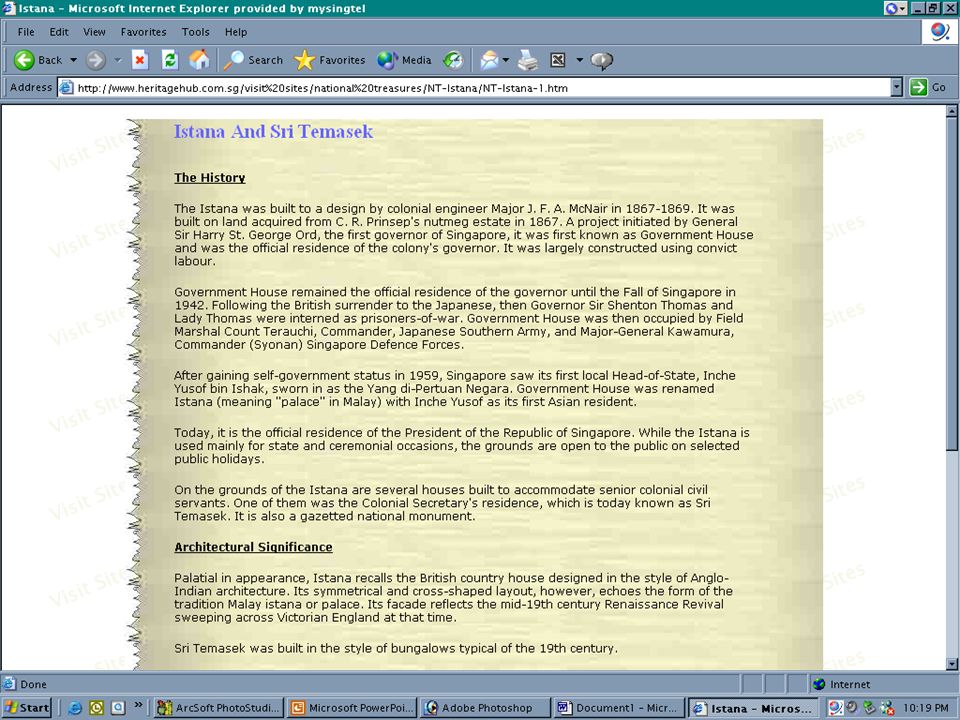This screenshot has width=960, height=720.
Task: Click the second system tray icon
Action: [852, 707]
